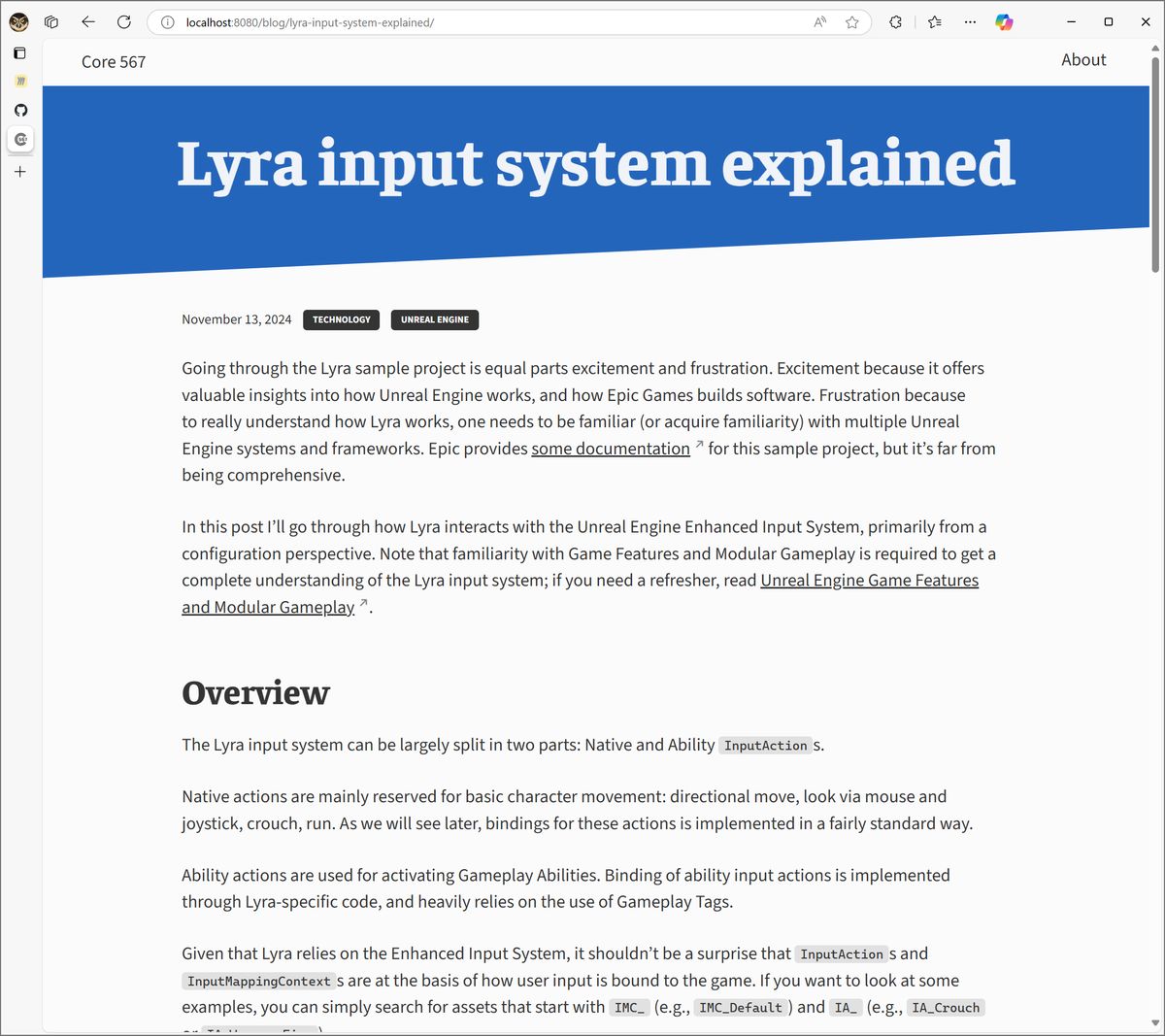The height and width of the screenshot is (1036, 1165).
Task: Switch to the yellow pinned sidebar tab
Action: pyautogui.click(x=20, y=82)
